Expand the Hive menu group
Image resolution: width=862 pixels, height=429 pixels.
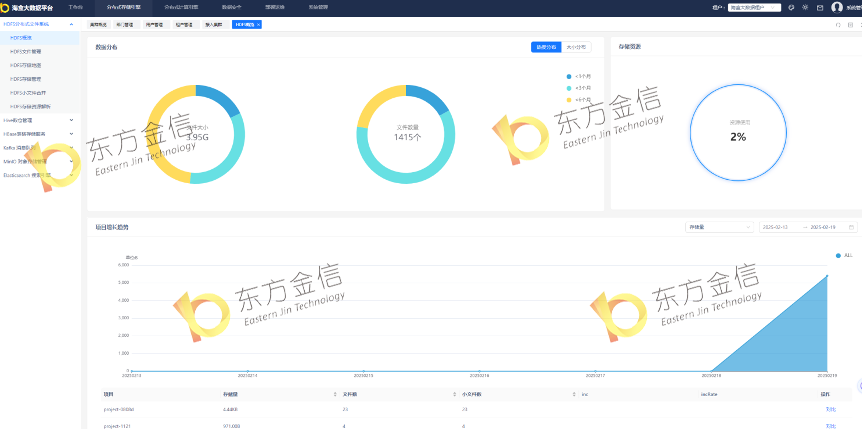(40, 120)
